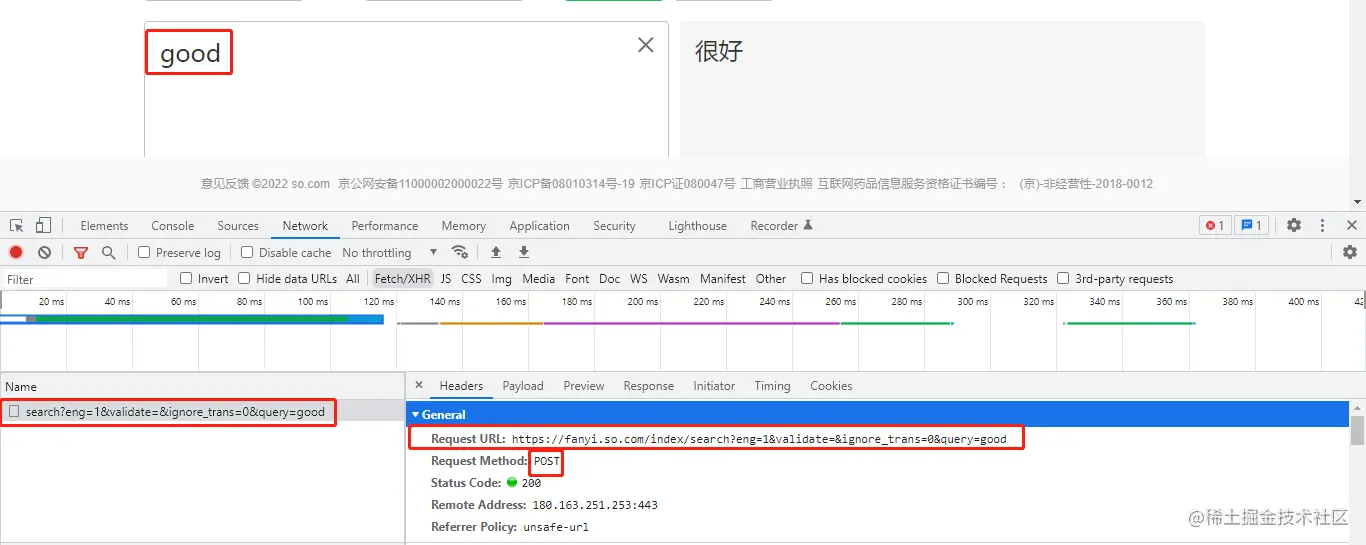
Task: Select the search request row checkbox
Action: pos(14,411)
